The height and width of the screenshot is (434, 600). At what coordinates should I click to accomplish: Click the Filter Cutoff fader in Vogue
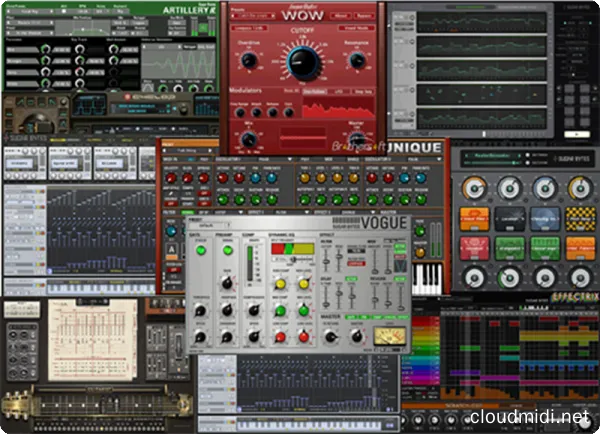326,261
